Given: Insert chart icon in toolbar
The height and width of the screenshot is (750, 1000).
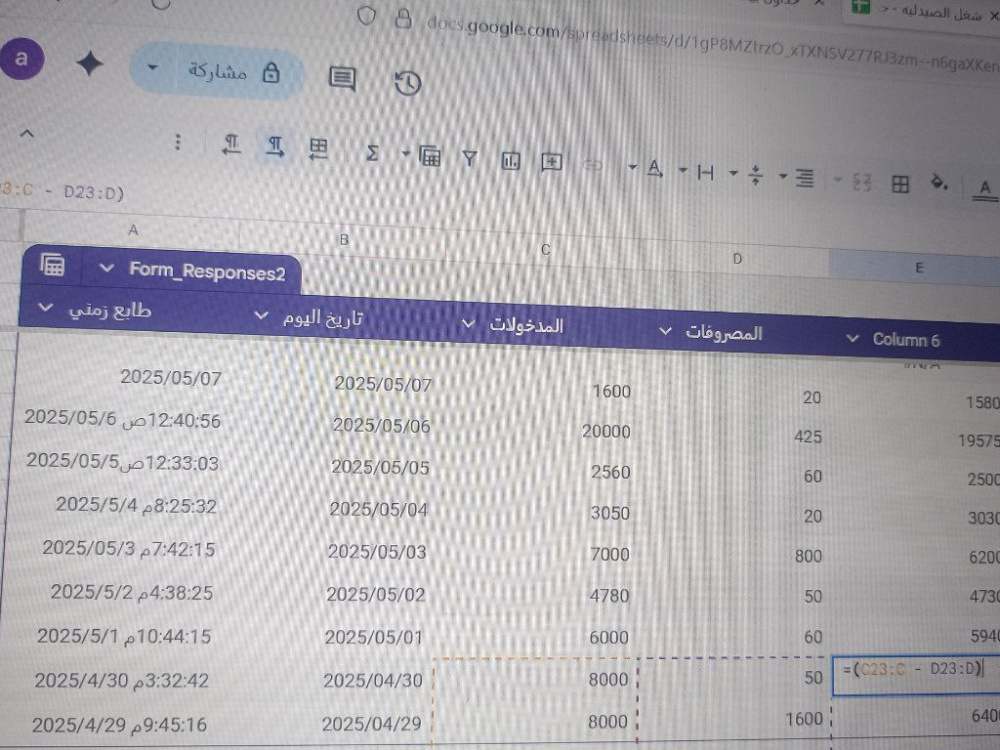Looking at the screenshot, I should (510, 161).
